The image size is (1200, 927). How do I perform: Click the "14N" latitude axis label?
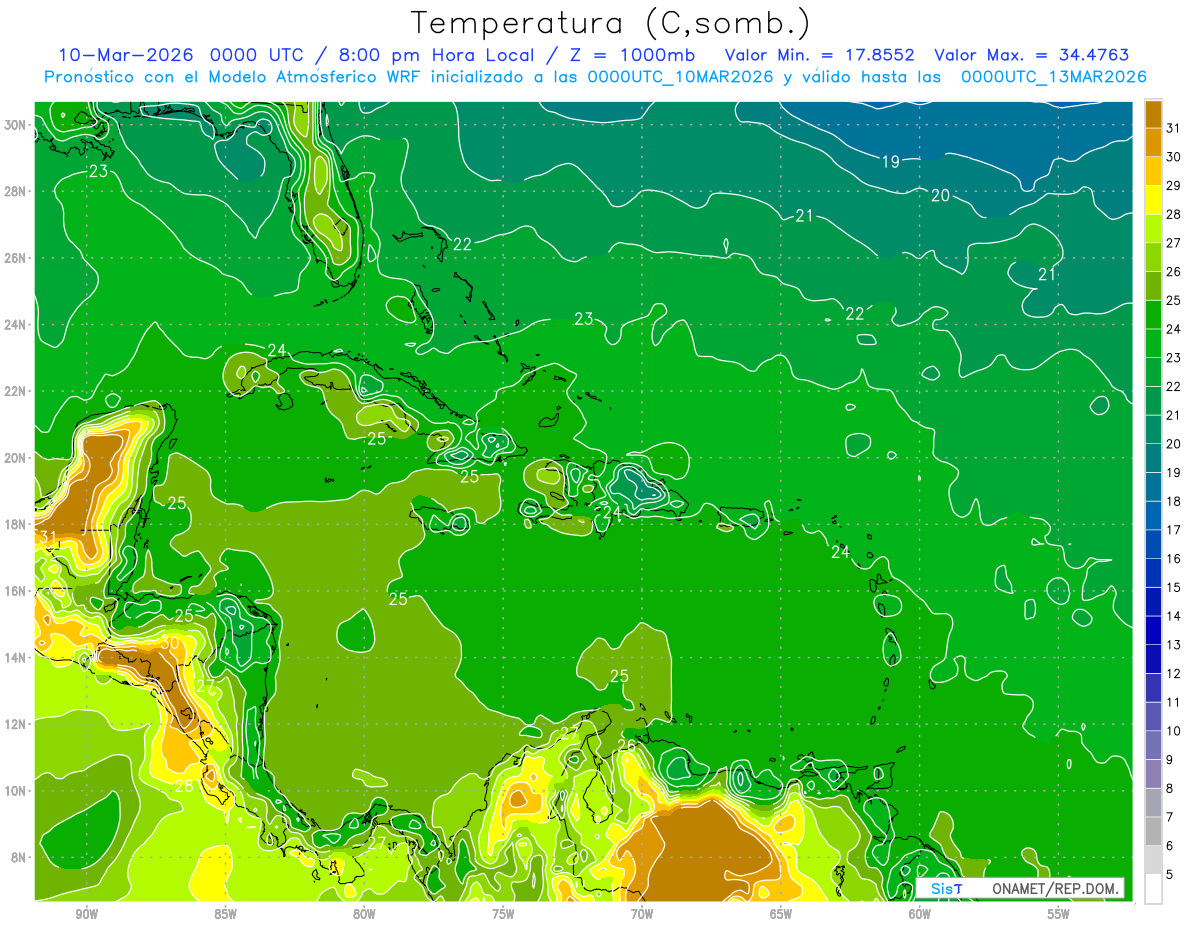(15, 658)
